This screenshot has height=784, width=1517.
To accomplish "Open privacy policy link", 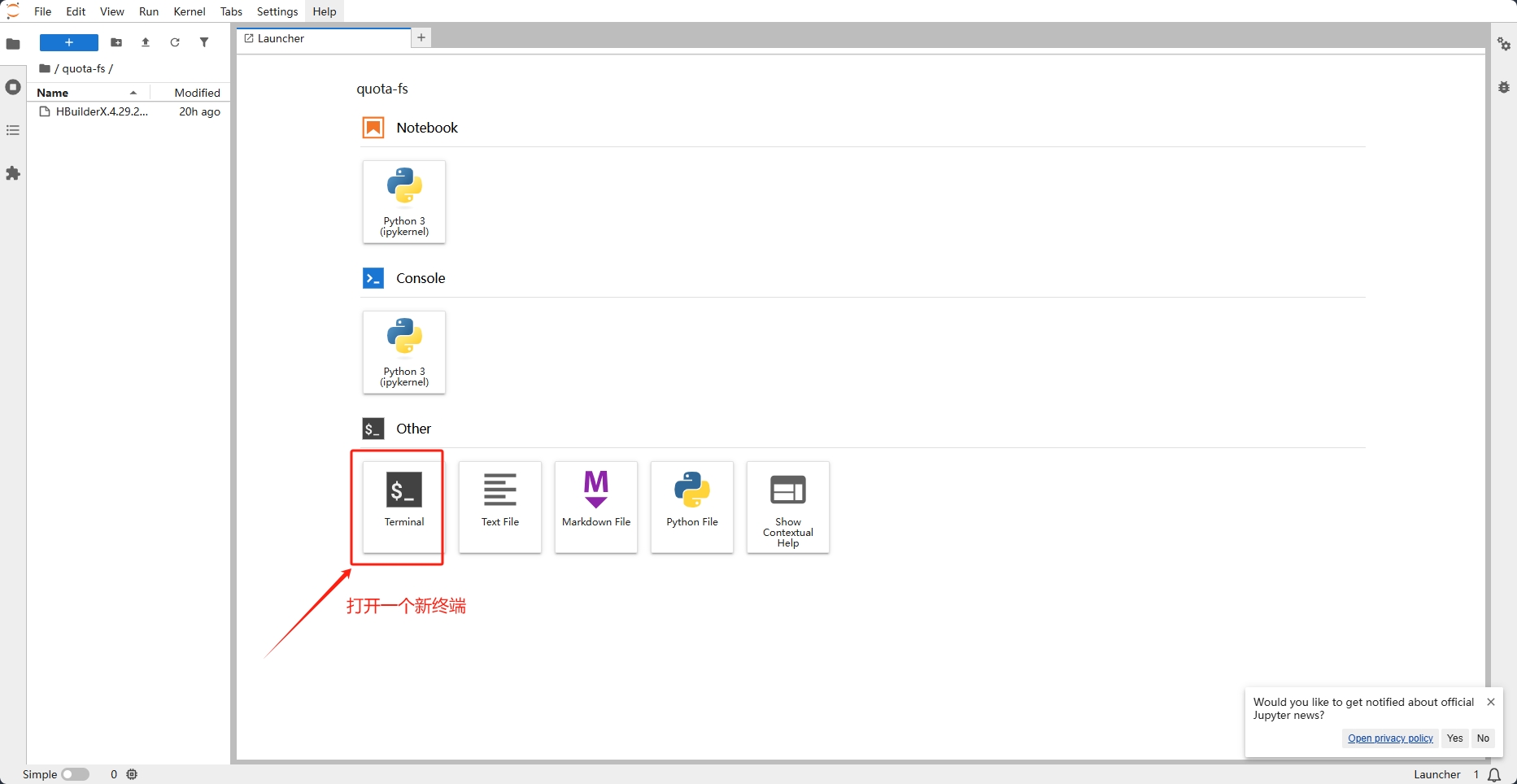I will click(1390, 738).
